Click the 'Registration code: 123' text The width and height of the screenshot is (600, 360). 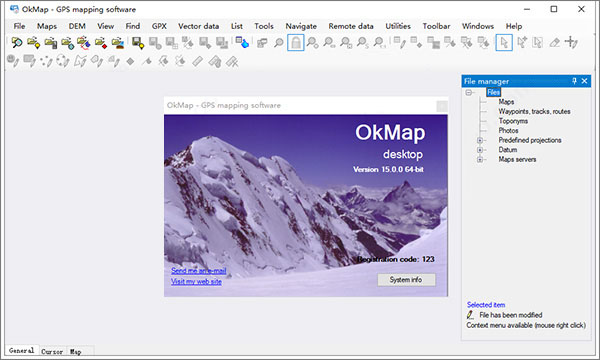click(396, 259)
